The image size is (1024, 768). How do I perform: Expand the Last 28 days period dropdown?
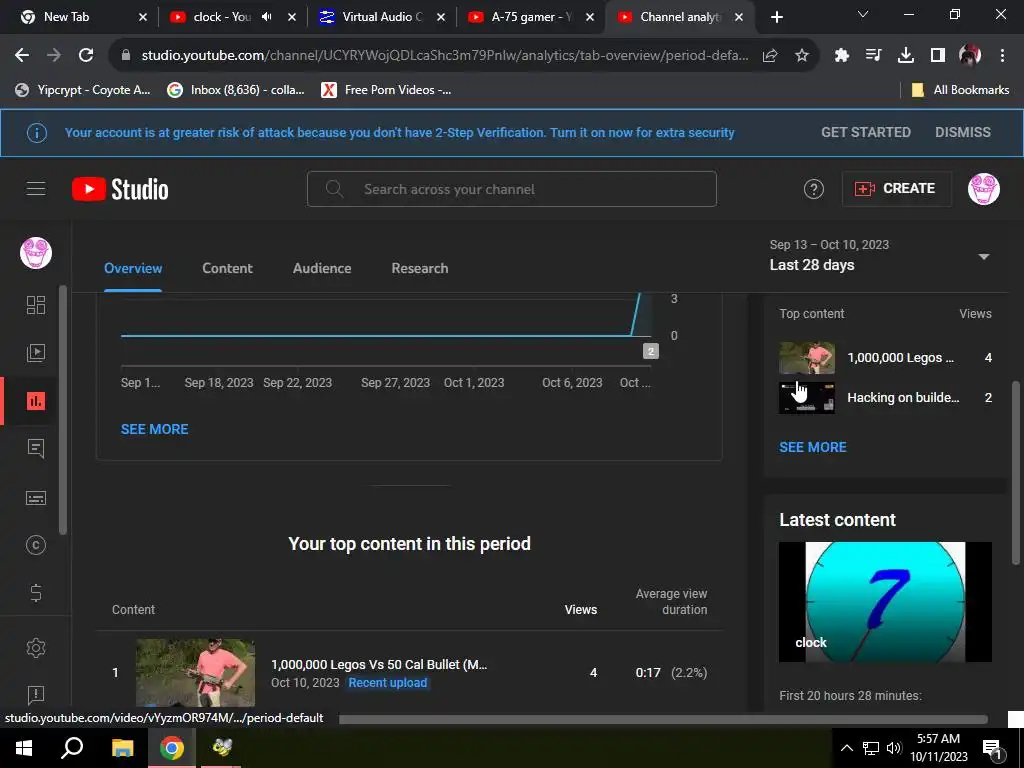[x=984, y=257]
